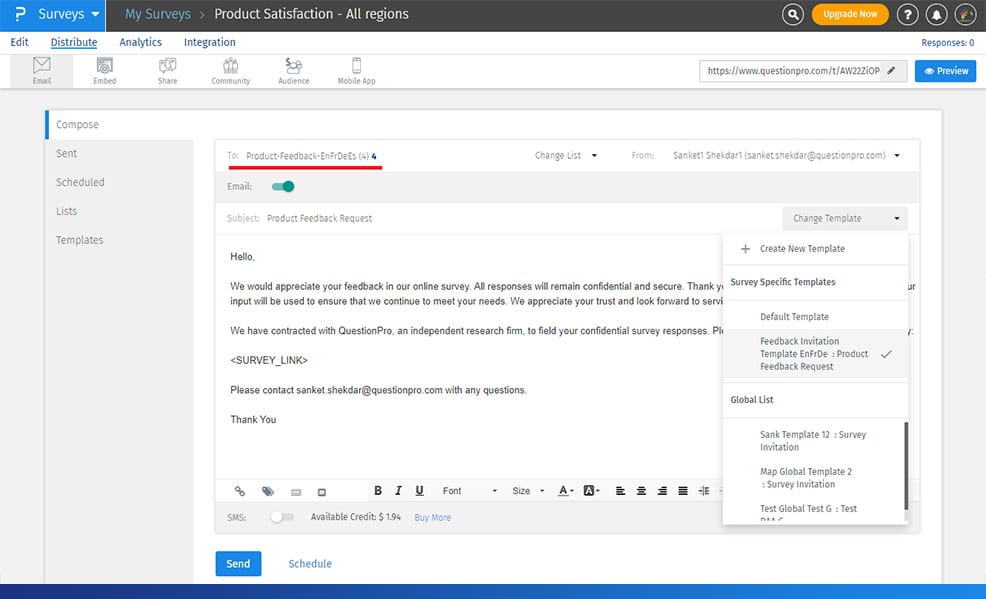This screenshot has height=599, width=986.
Task: Open the Embed distribution option
Action: (x=104, y=70)
